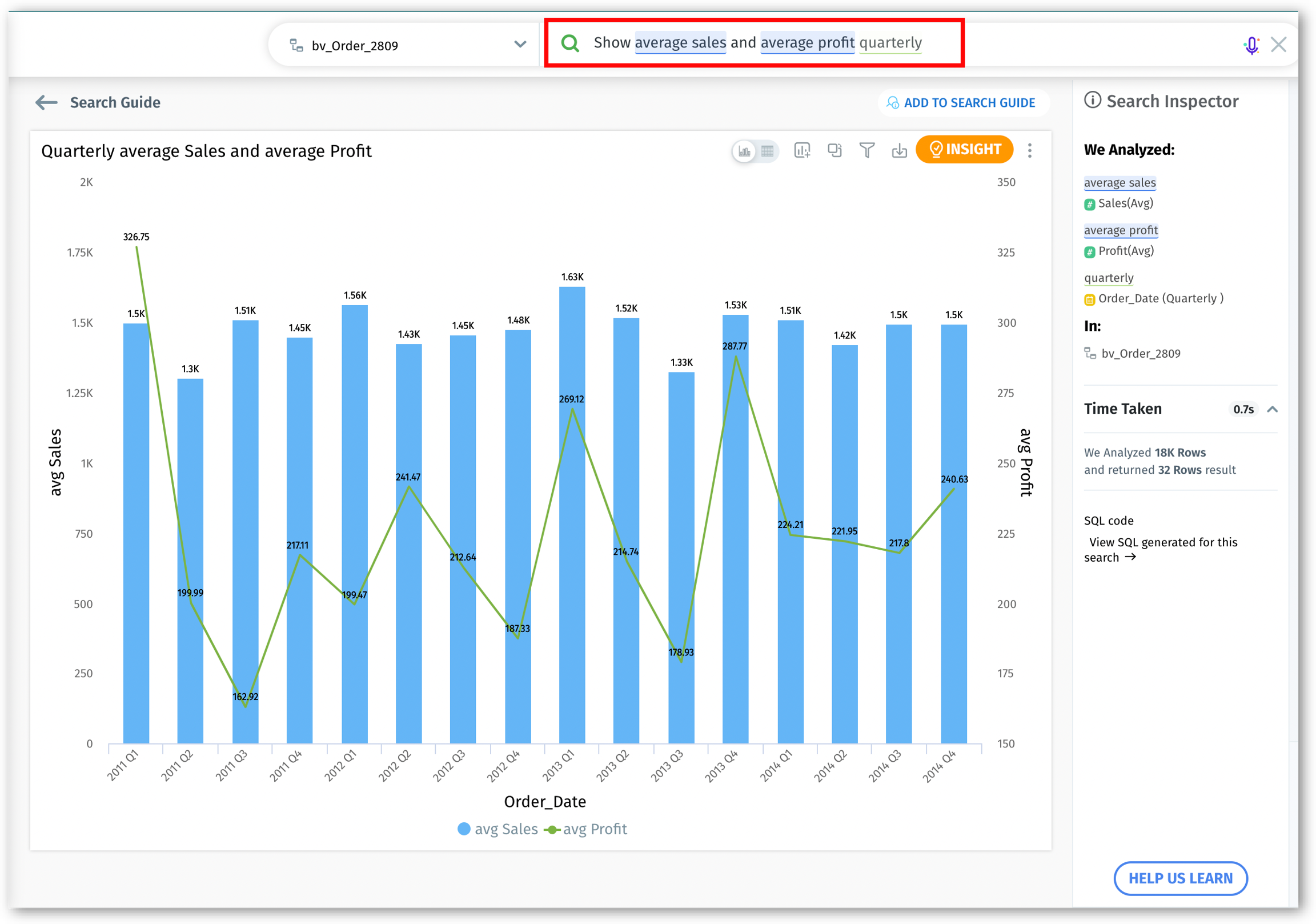The image size is (1316, 924).
Task: Switch to chart view toggle
Action: click(x=744, y=151)
